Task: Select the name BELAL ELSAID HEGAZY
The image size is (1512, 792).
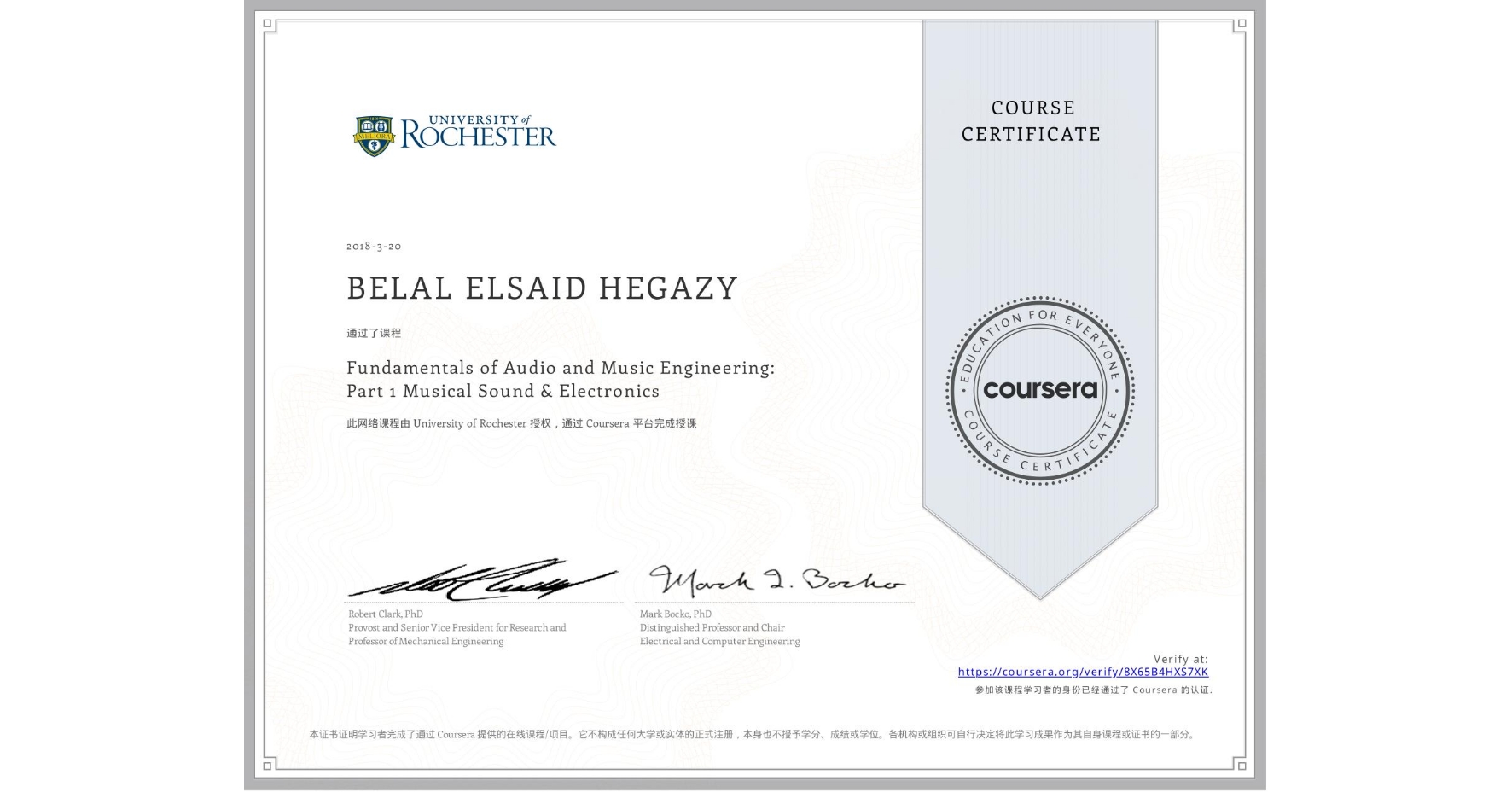Action: (x=542, y=288)
